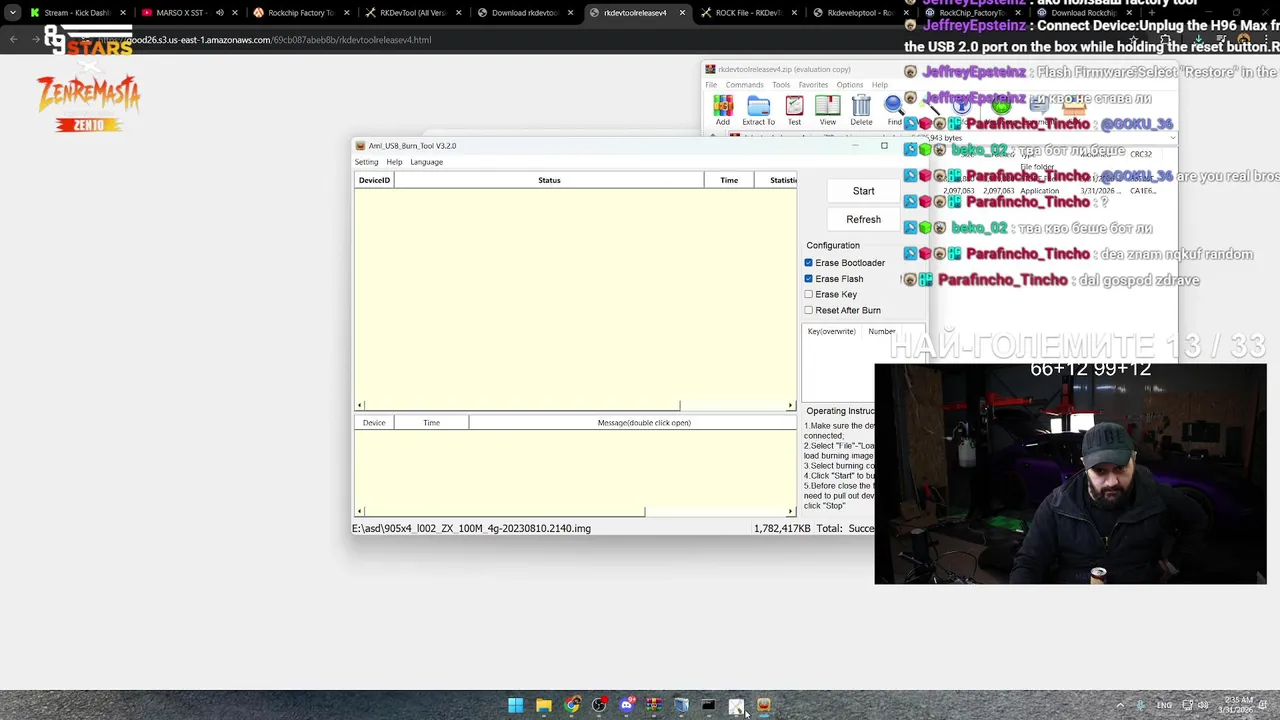This screenshot has width=1280, height=720.
Task: Click the ENG language indicator
Action: 1164,705
